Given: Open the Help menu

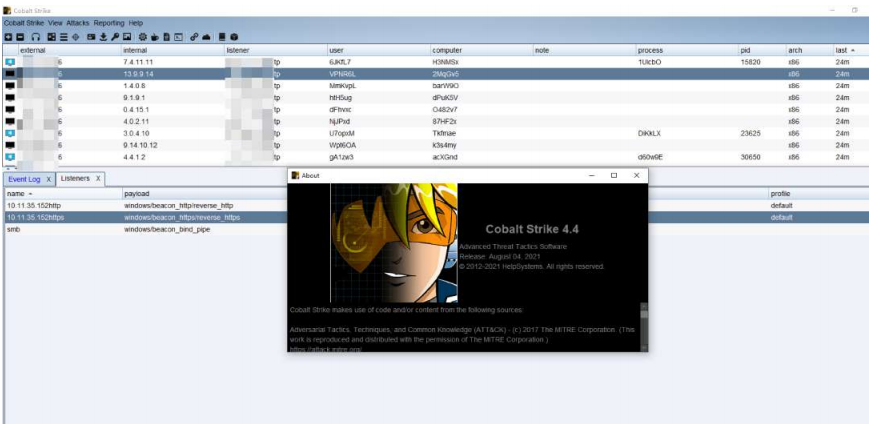Looking at the screenshot, I should 136,23.
